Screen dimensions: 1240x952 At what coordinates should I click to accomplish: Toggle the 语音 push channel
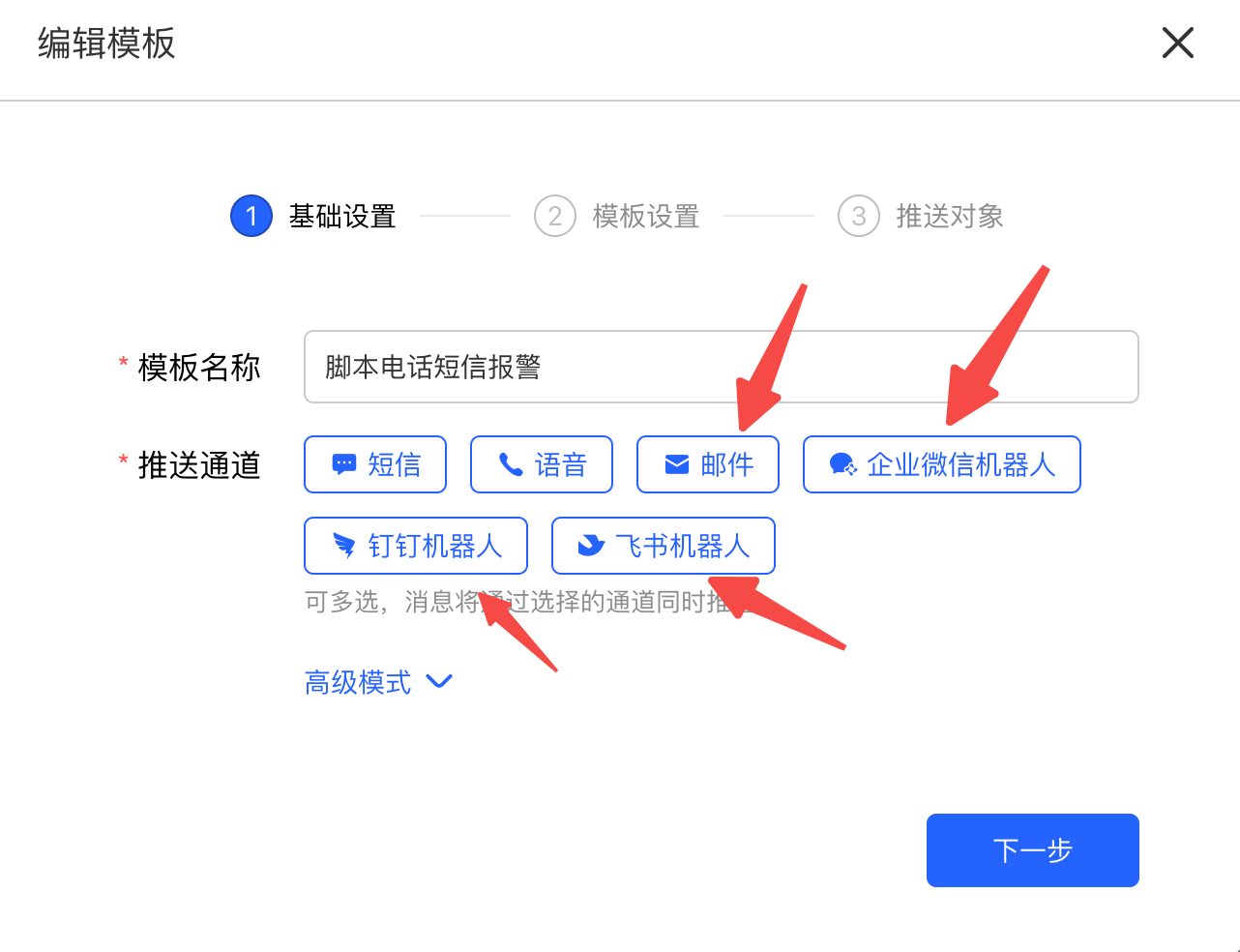pyautogui.click(x=542, y=464)
